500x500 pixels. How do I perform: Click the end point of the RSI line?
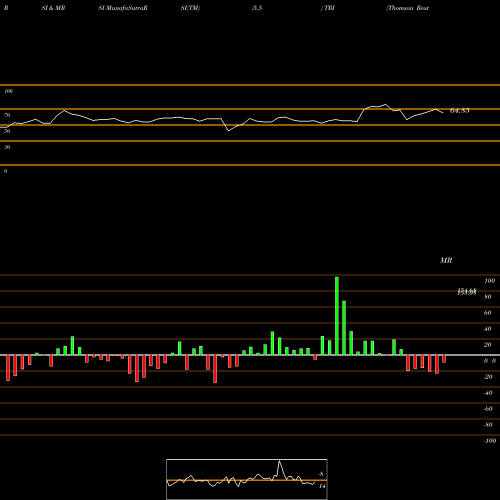pyautogui.click(x=443, y=113)
